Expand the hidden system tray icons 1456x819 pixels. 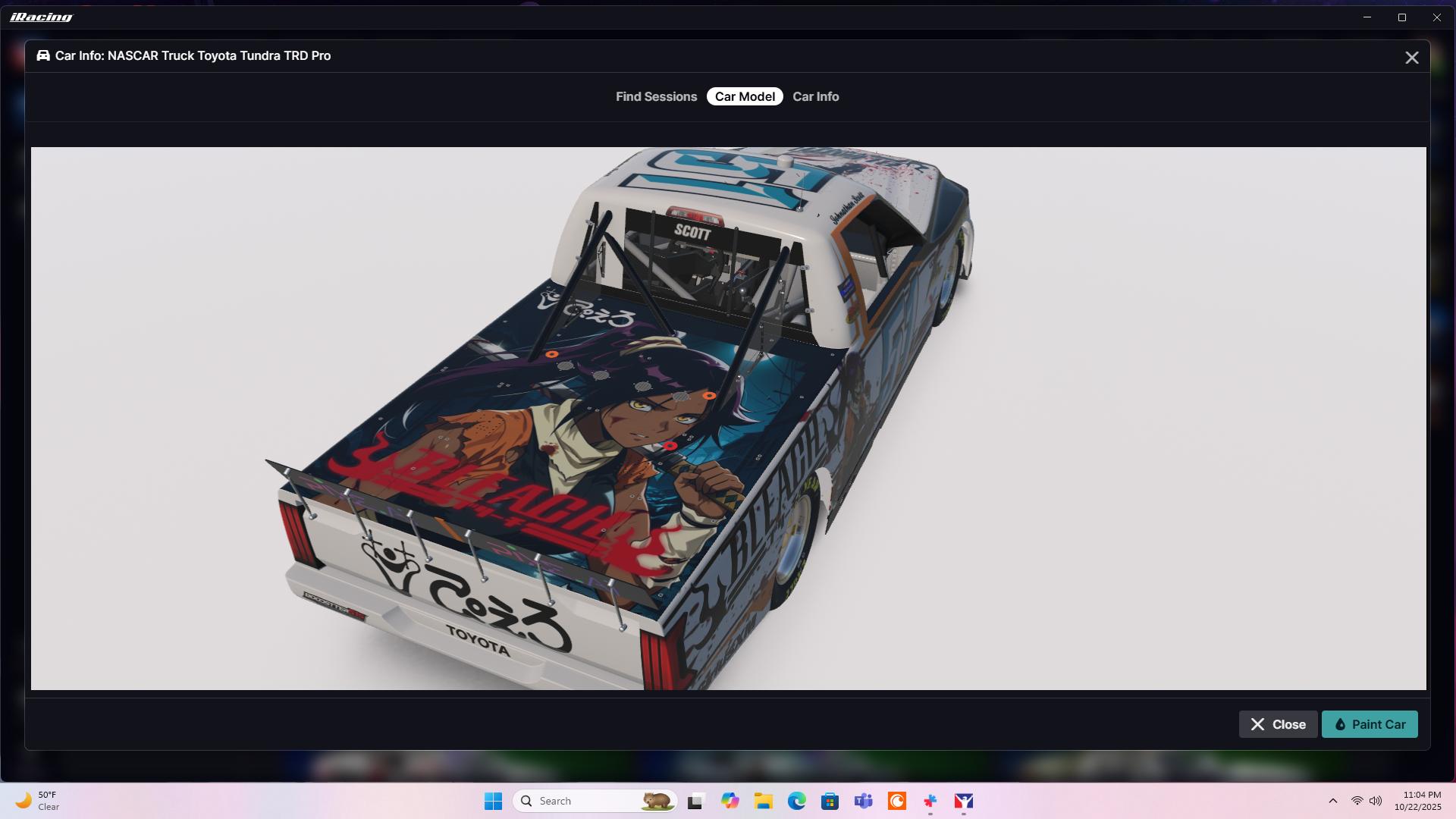coord(1332,801)
